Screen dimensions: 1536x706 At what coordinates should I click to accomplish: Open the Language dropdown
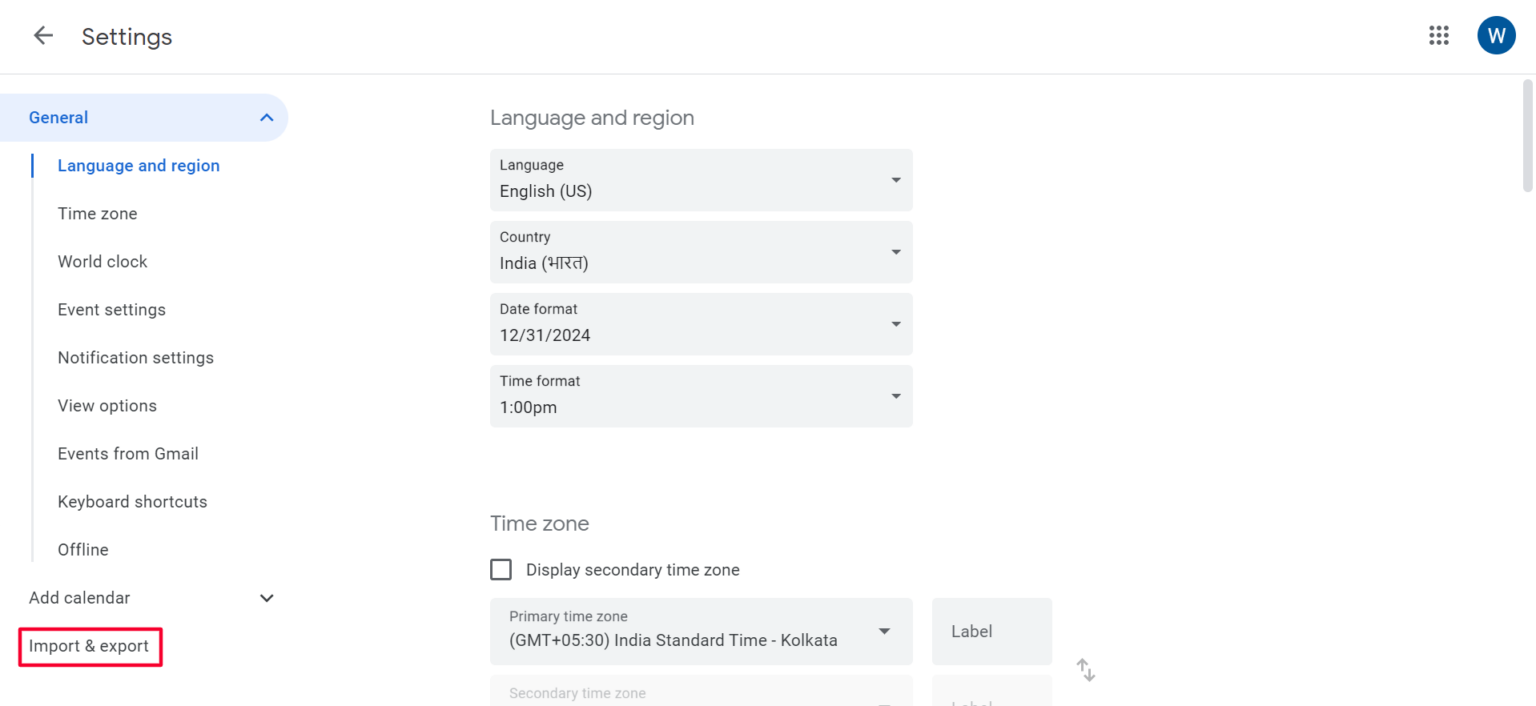(x=700, y=180)
